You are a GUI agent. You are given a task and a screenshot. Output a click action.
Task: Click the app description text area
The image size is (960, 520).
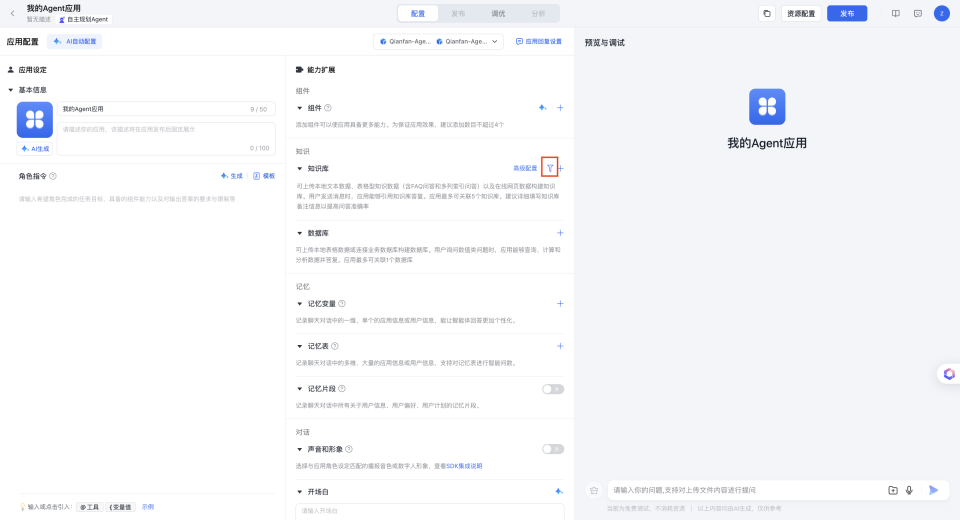point(166,138)
